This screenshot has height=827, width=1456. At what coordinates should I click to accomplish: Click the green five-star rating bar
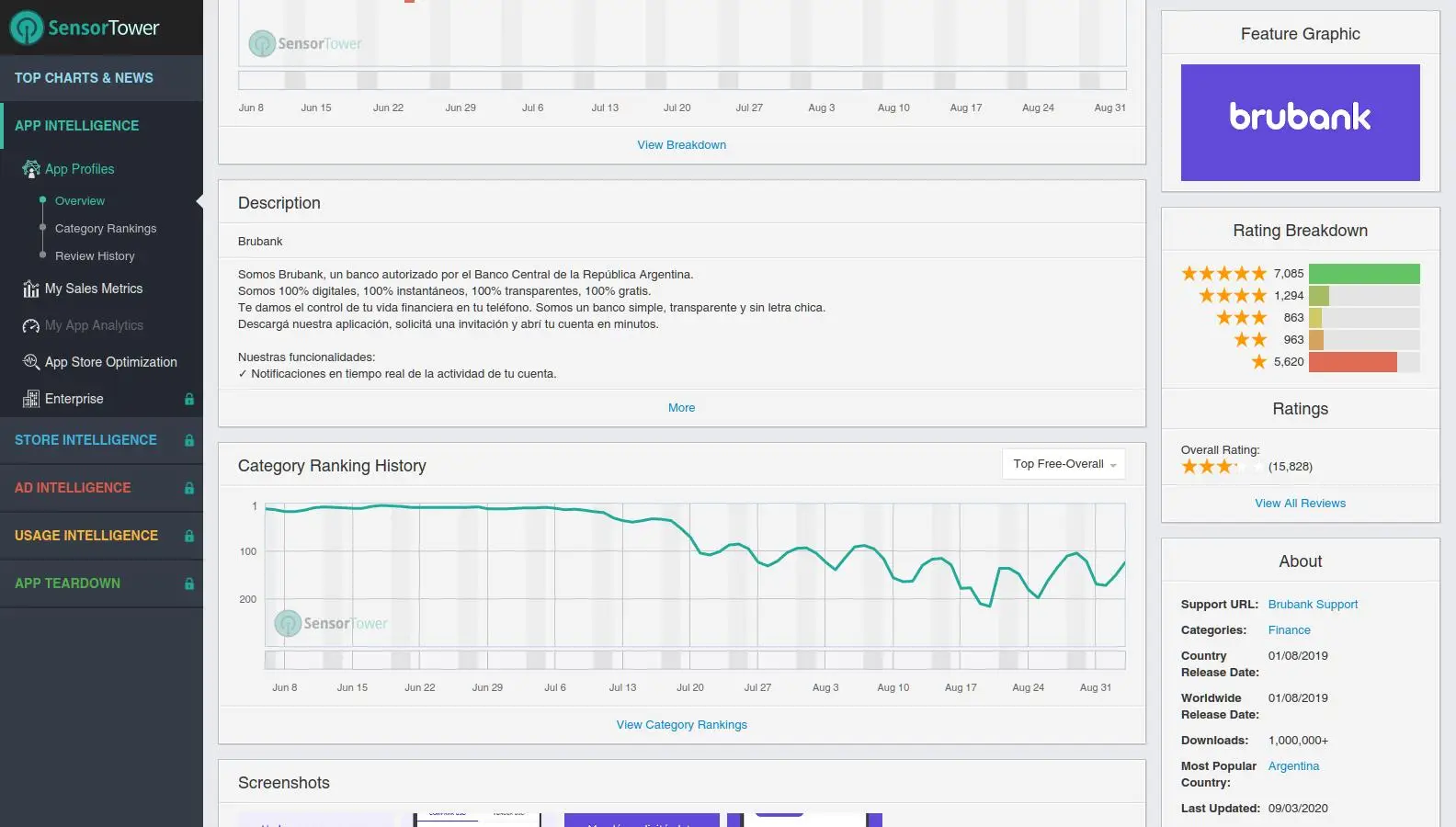coord(1364,274)
